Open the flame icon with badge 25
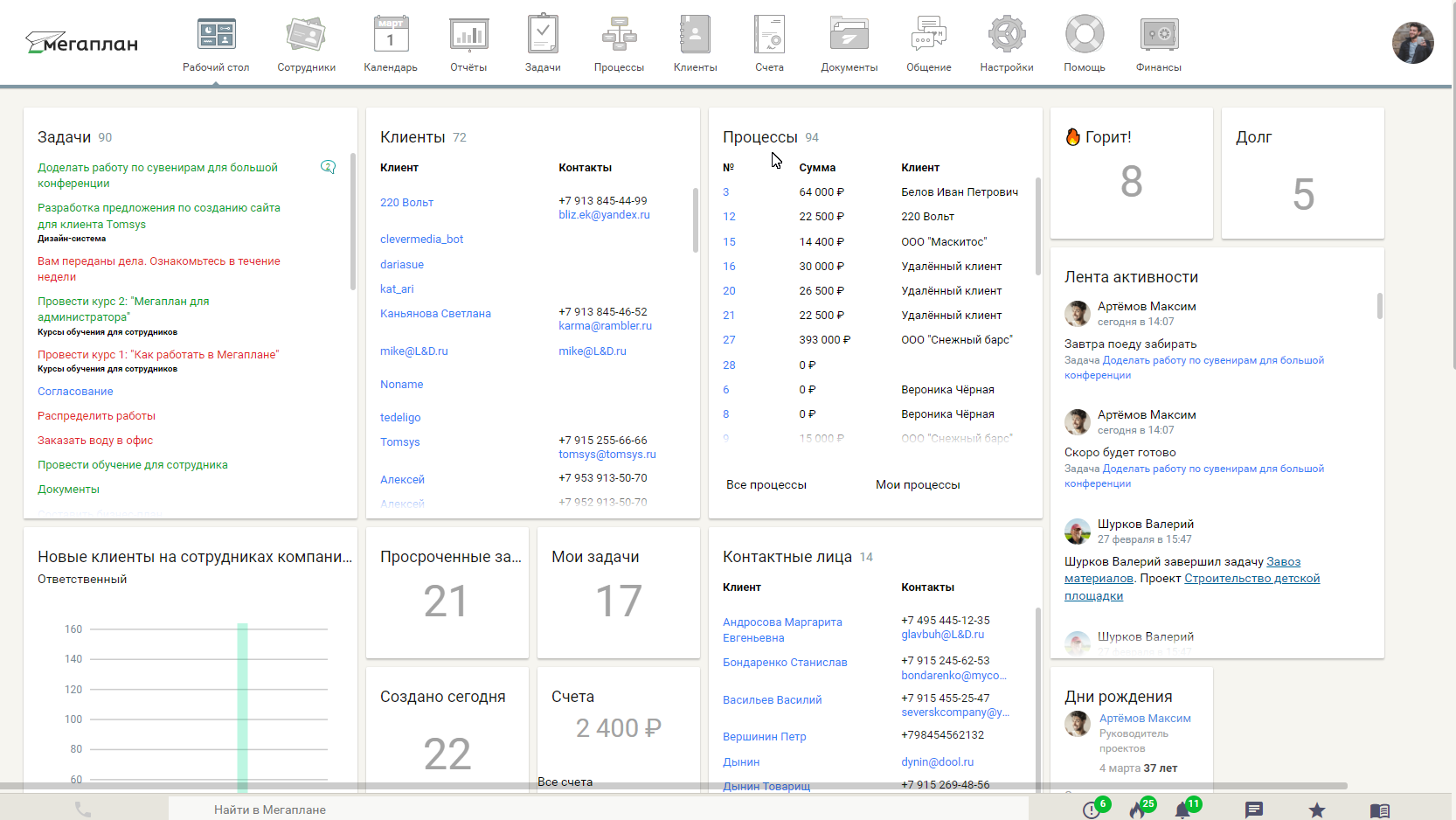This screenshot has width=1456, height=820. pos(1137,810)
